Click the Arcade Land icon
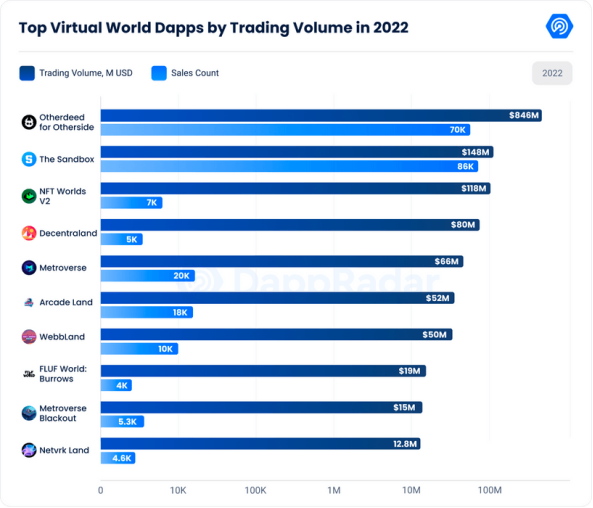Screen dimensions: 593x508 (x=29, y=302)
